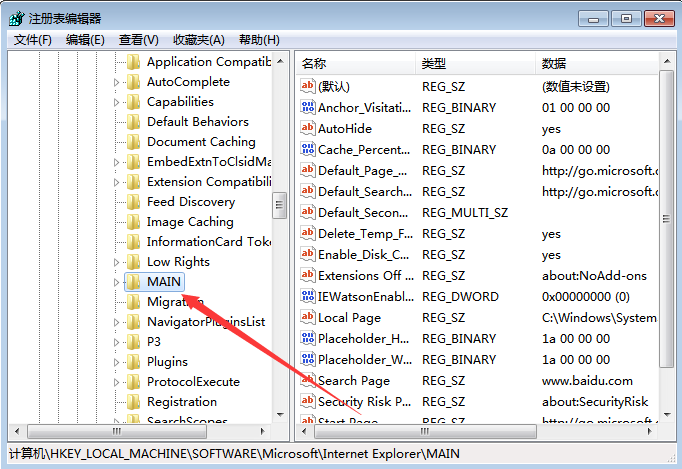Select the AutoComplete folder icon

point(134,82)
